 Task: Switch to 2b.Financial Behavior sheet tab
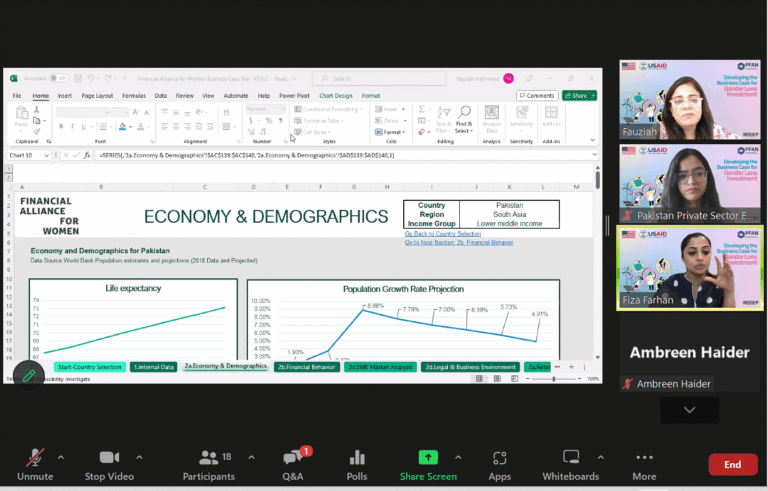[305, 367]
